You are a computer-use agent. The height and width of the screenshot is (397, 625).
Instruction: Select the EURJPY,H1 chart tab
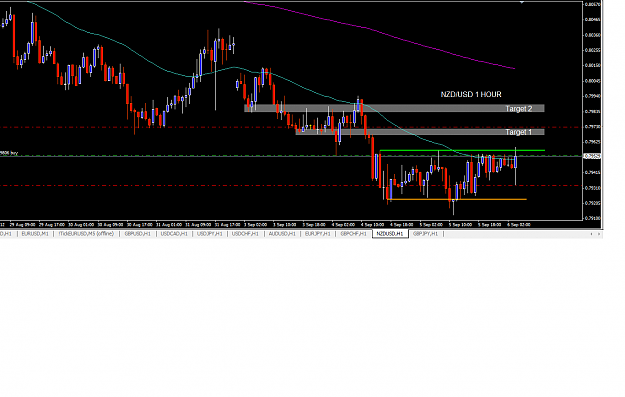coord(318,234)
